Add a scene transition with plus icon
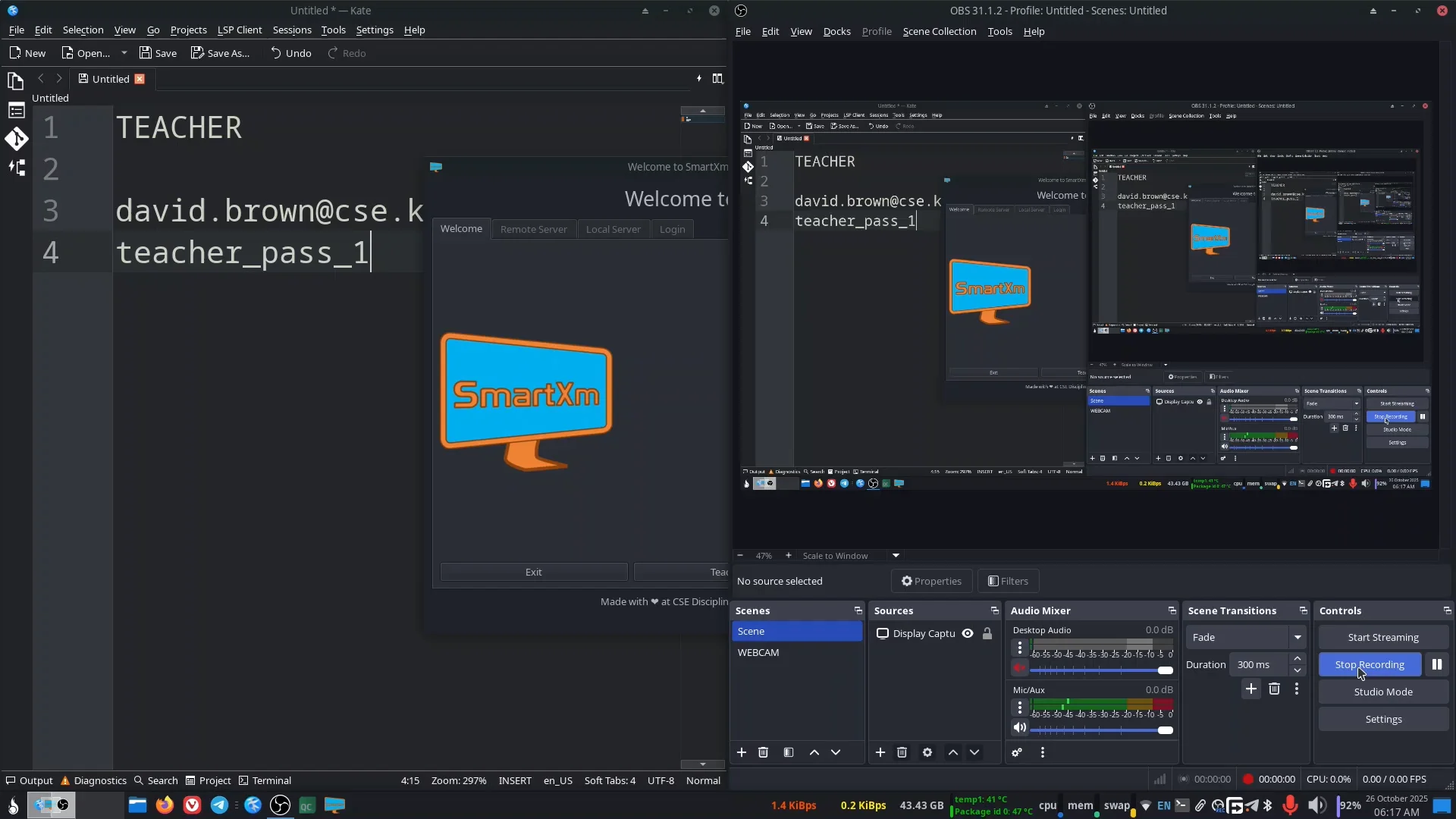 [x=1251, y=689]
